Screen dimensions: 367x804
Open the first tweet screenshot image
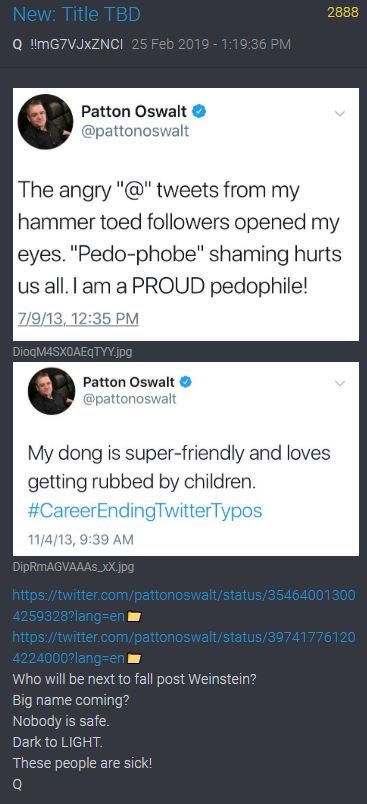pyautogui.click(x=186, y=214)
